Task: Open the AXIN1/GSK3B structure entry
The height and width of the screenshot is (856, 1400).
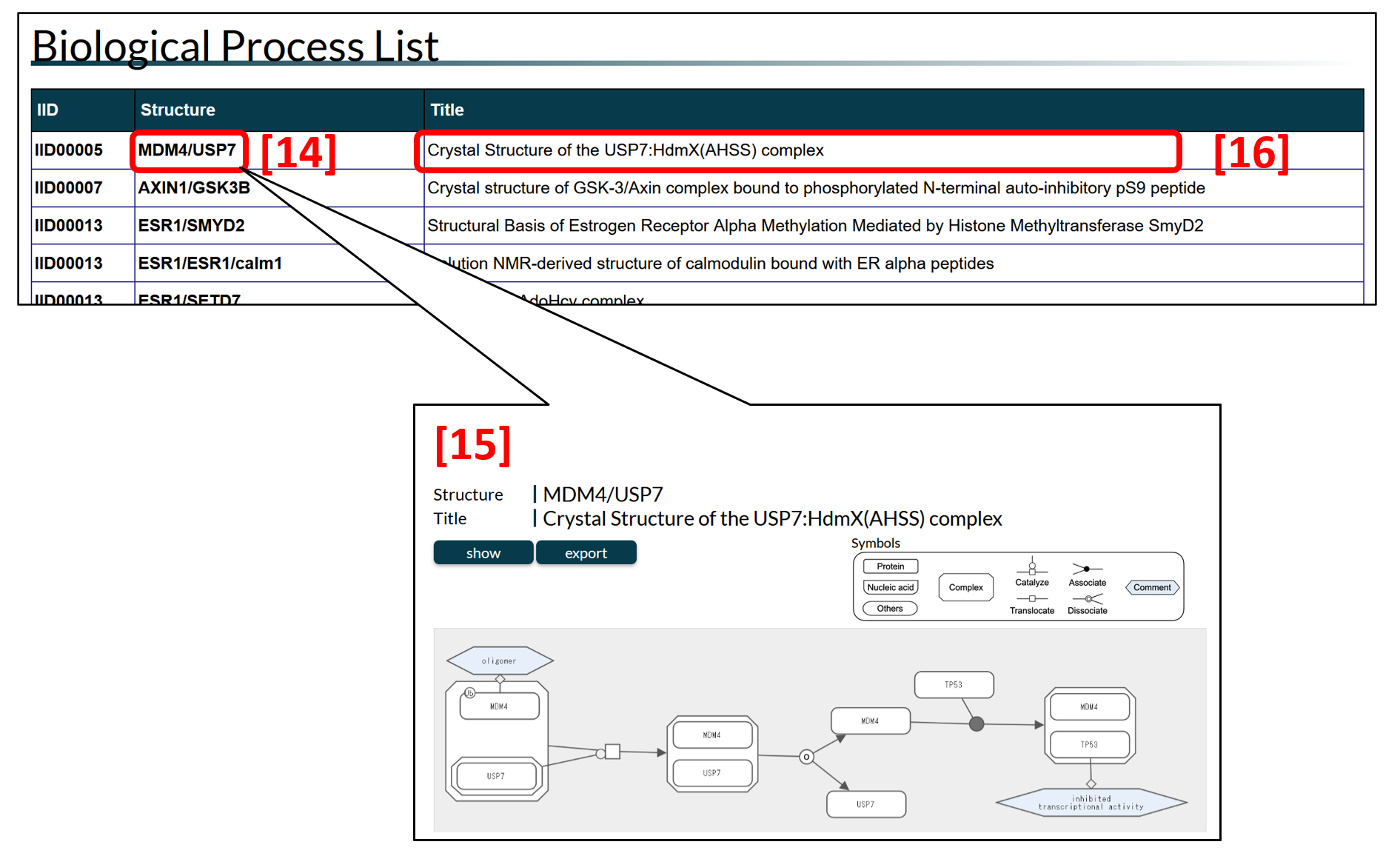Action: coord(194,188)
